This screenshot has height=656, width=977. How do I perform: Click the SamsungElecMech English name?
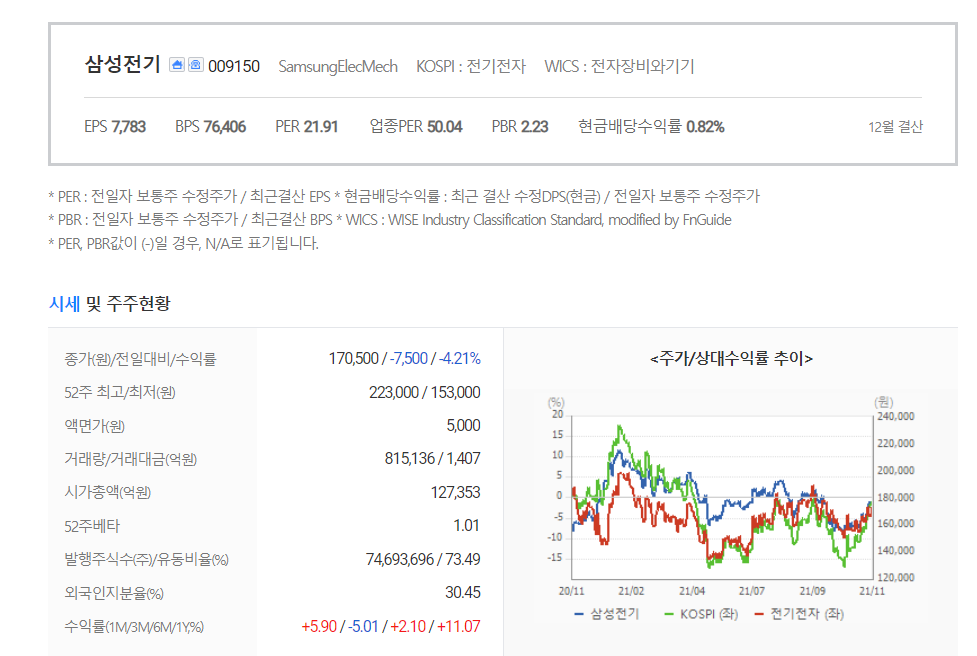[338, 66]
